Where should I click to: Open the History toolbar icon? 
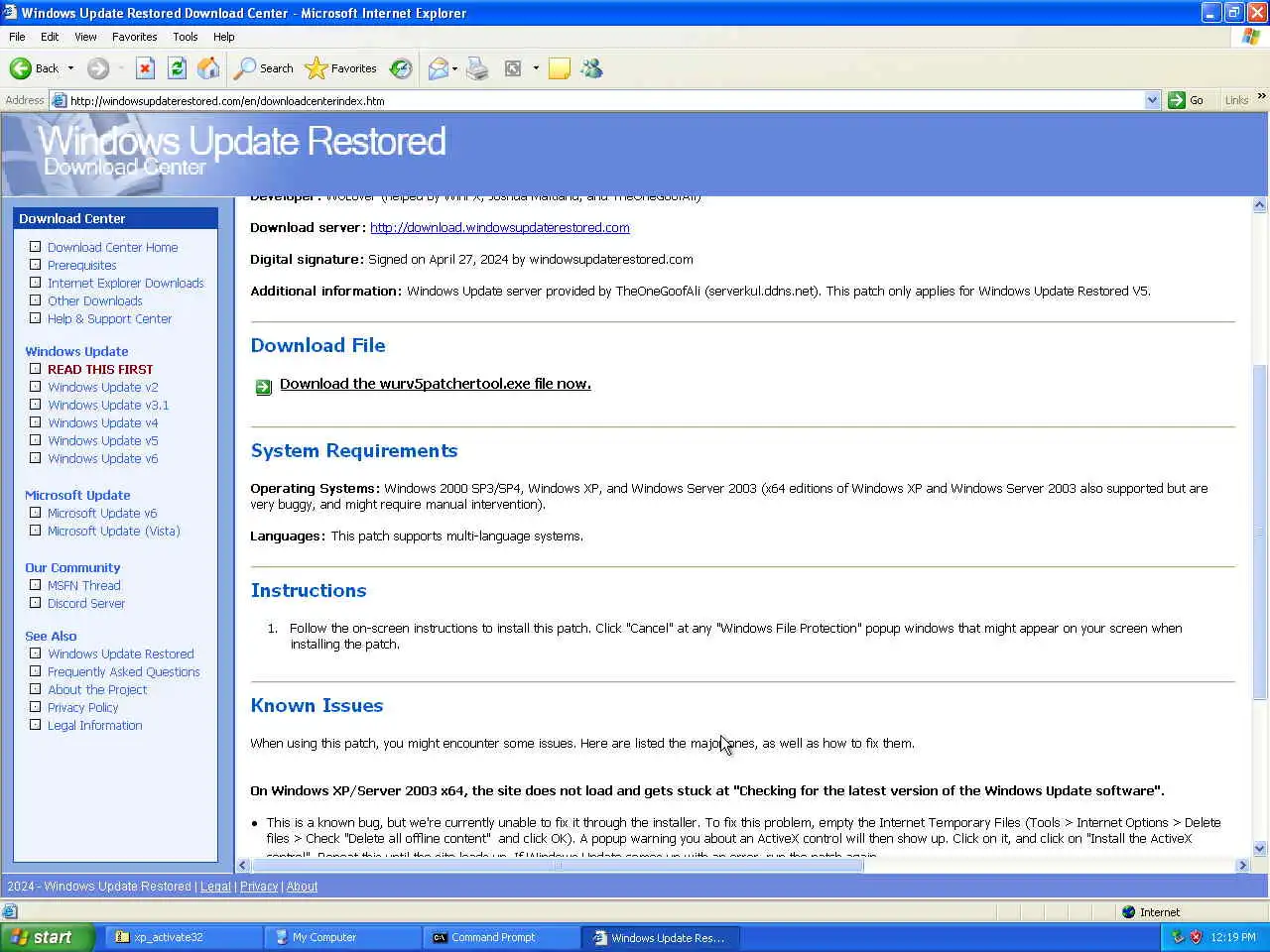coord(401,68)
